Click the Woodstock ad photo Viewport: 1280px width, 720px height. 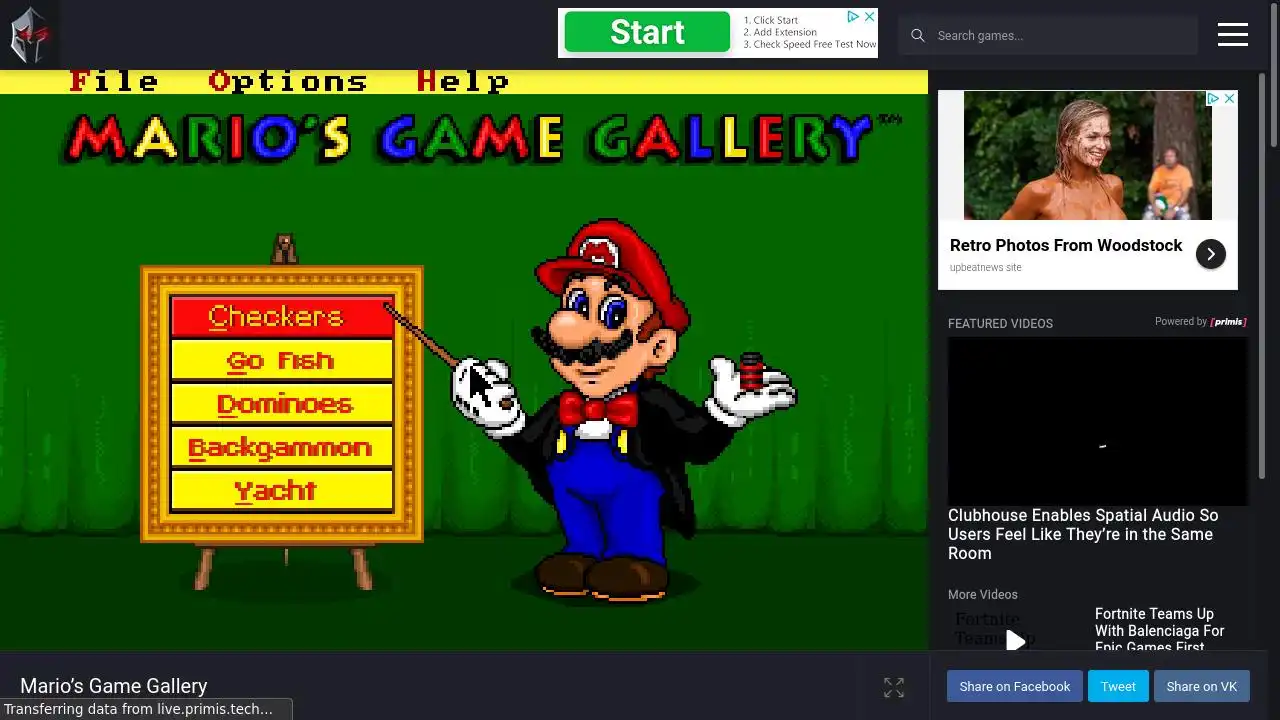(1087, 155)
